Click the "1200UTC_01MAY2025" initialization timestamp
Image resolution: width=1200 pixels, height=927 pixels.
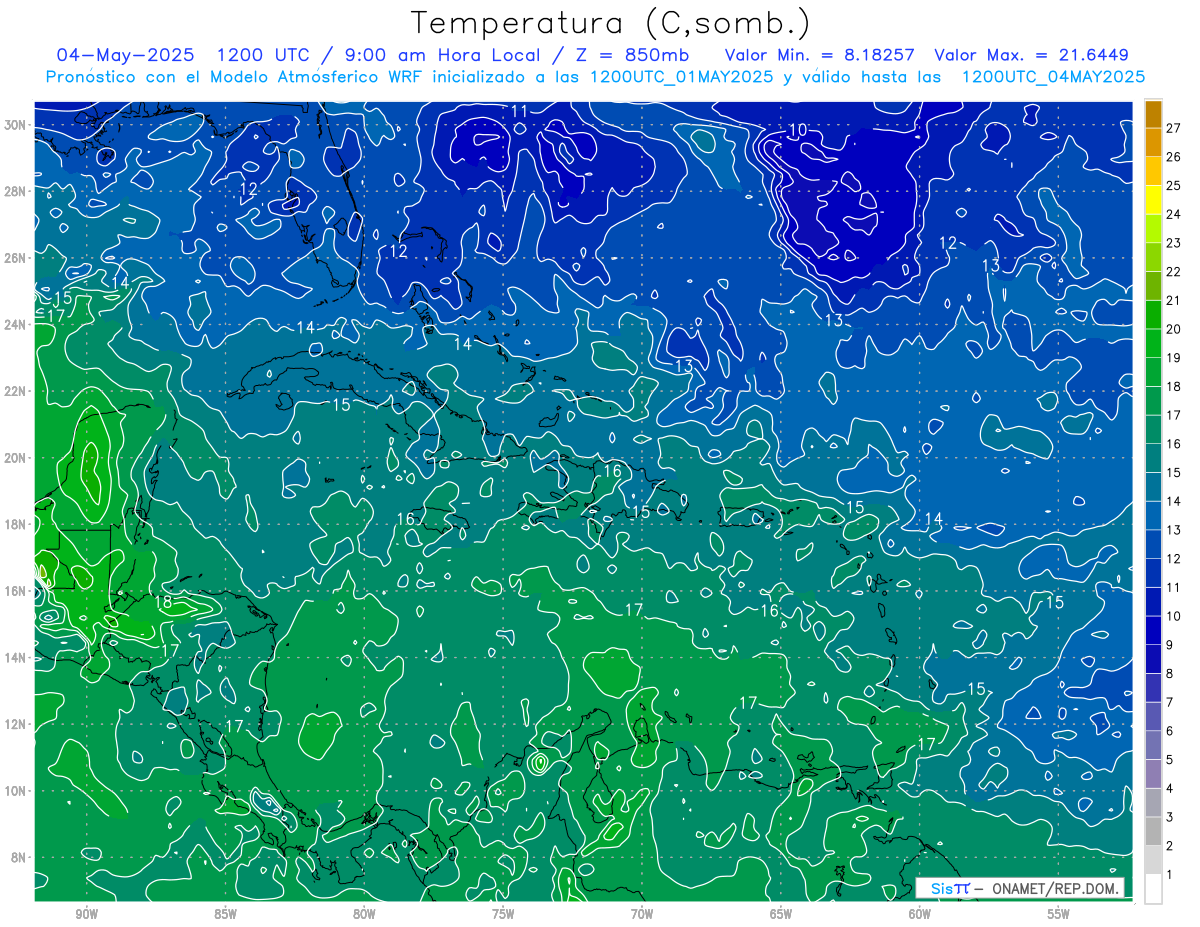pos(681,77)
